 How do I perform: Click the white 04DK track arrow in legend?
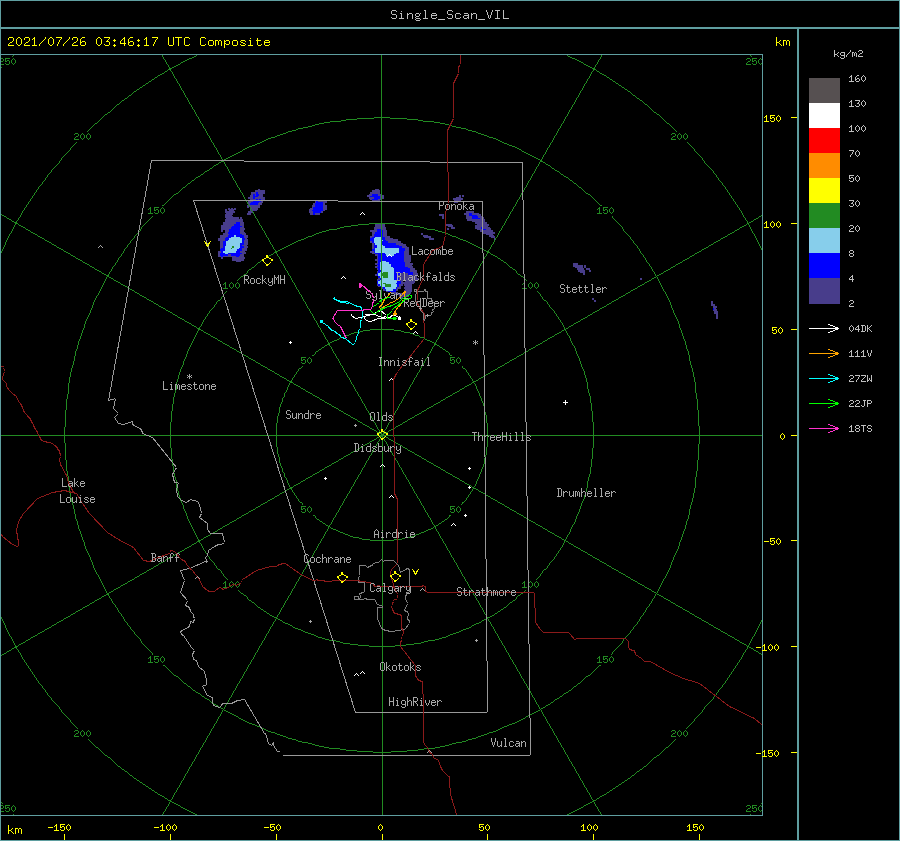[x=824, y=328]
